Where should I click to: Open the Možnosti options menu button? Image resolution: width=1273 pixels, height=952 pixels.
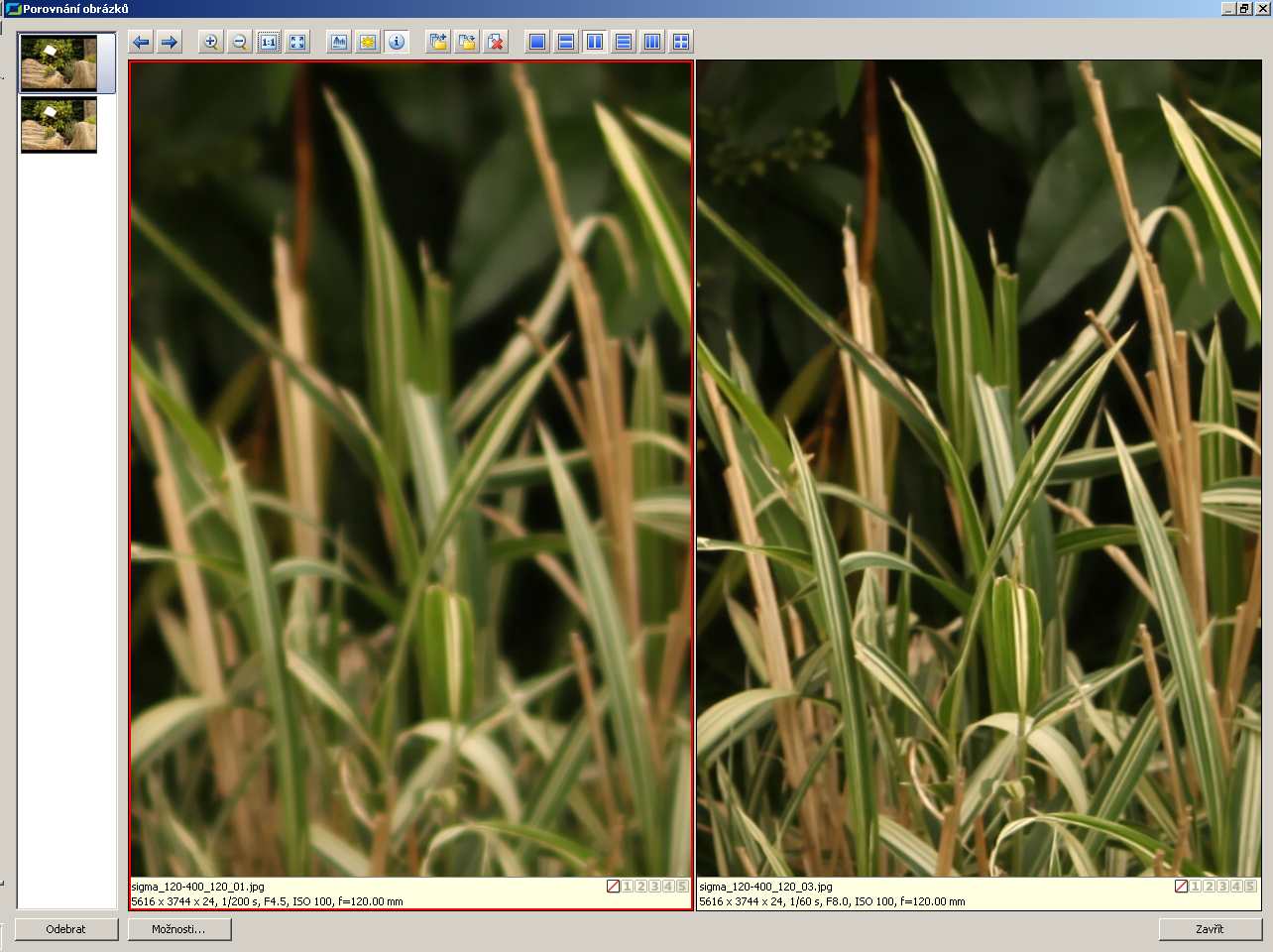click(178, 929)
